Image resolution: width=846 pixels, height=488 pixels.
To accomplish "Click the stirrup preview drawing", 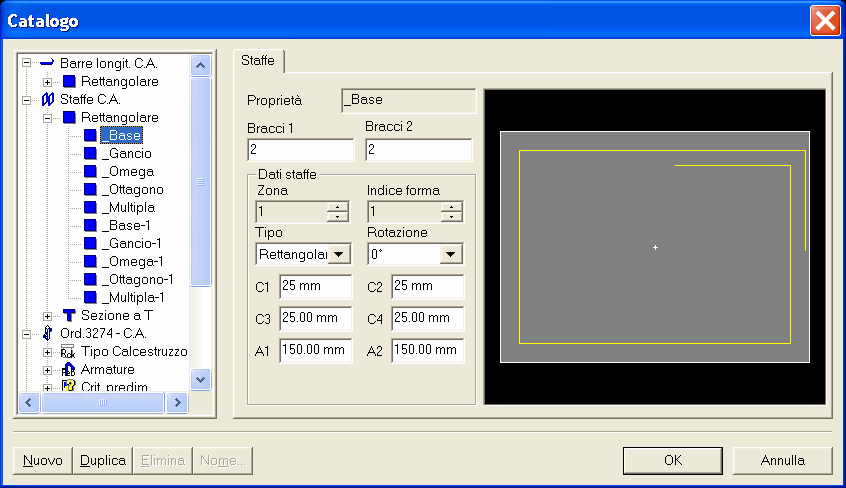I will click(655, 247).
